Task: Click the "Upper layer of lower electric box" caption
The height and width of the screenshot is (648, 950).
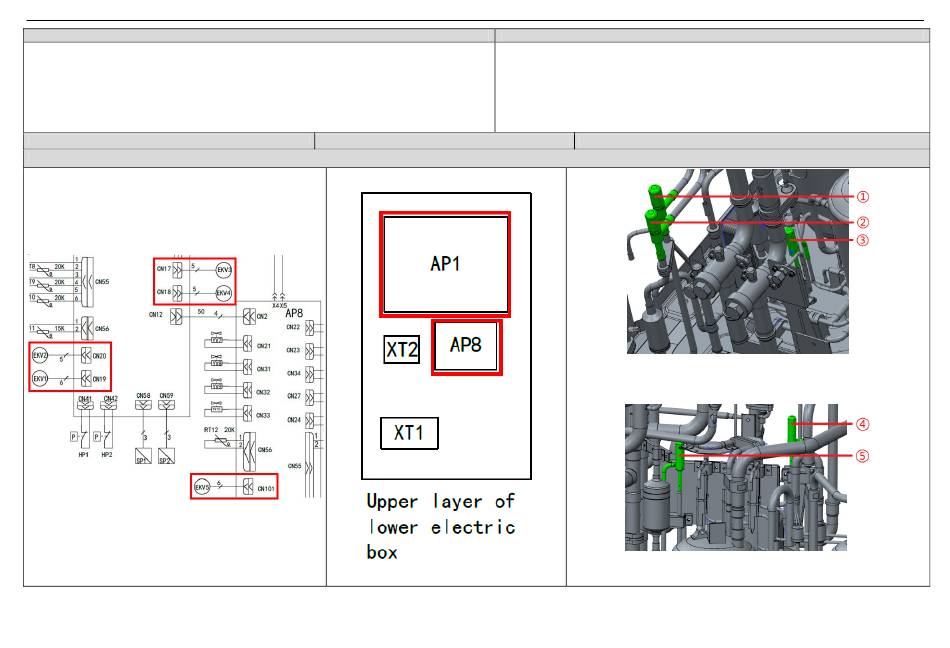Action: coord(441,527)
